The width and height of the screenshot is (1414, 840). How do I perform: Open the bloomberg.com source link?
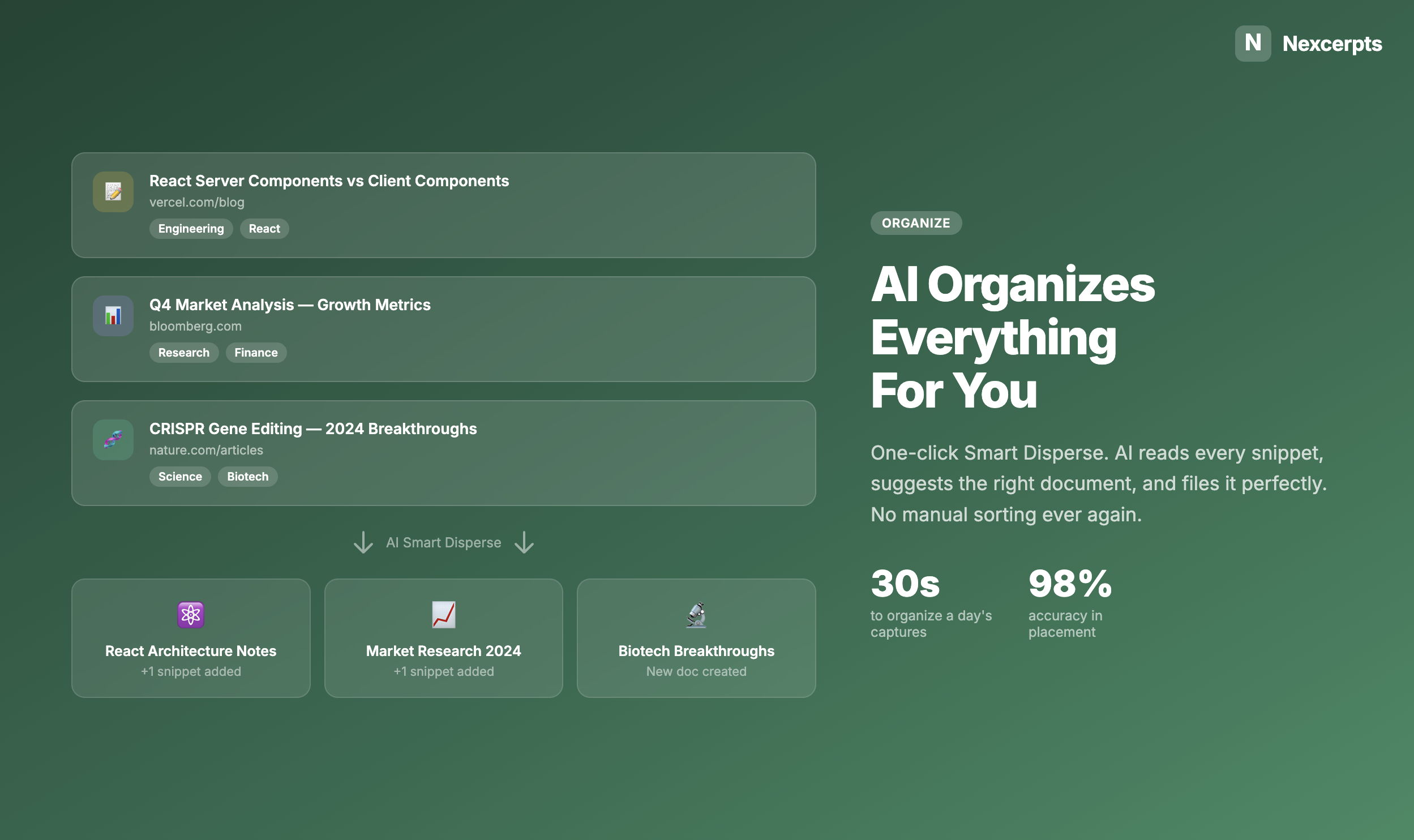click(x=195, y=326)
